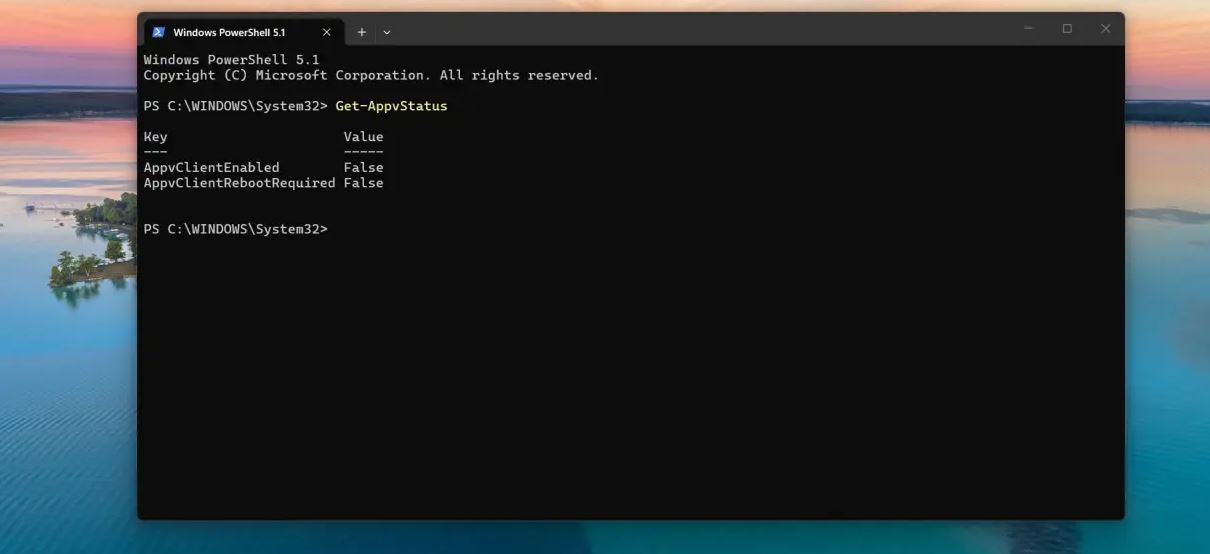Screen dimensions: 1210x554
Task: Click the Key column header
Action: 155,137
